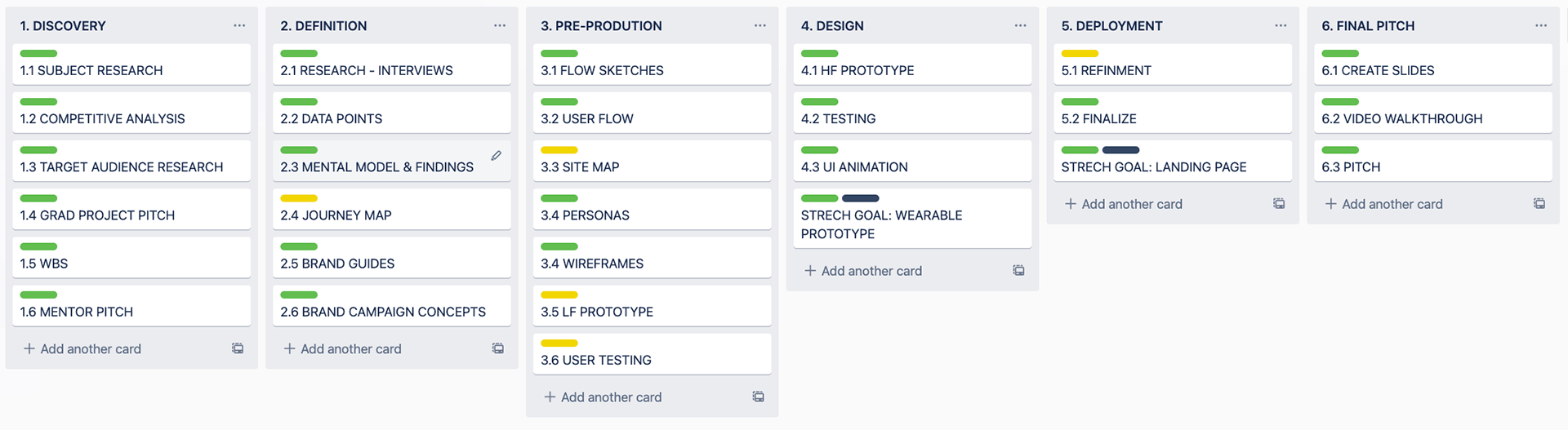Click the edit pencil on Mental Model card
Viewport: 1568px width, 430px height.
coord(497,155)
